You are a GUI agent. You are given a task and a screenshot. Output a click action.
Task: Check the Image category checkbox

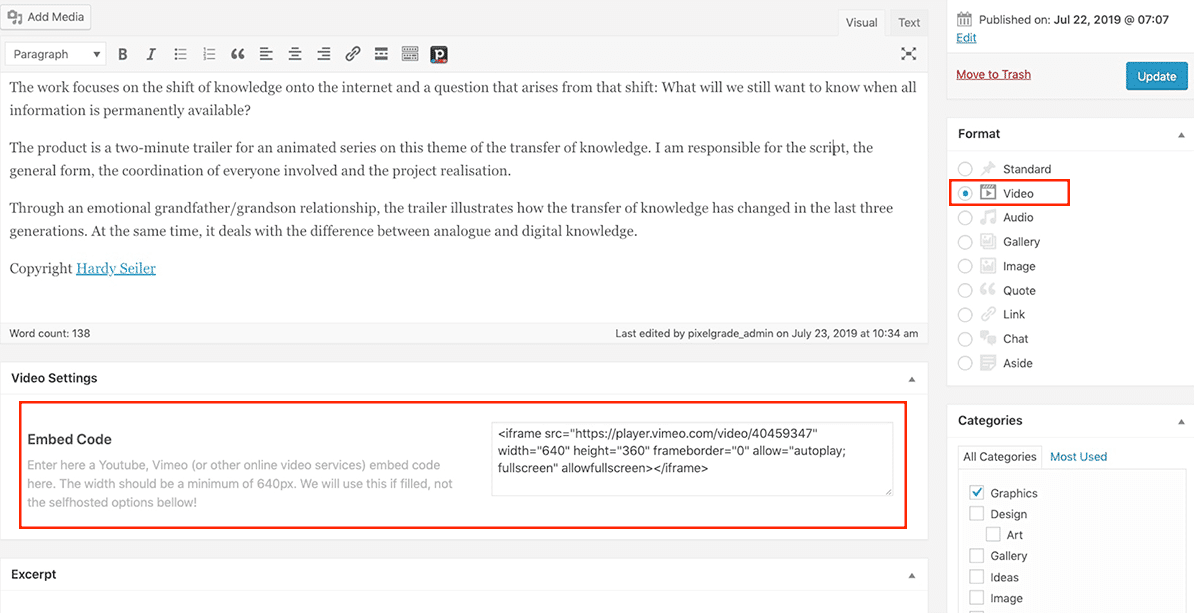pyautogui.click(x=976, y=599)
